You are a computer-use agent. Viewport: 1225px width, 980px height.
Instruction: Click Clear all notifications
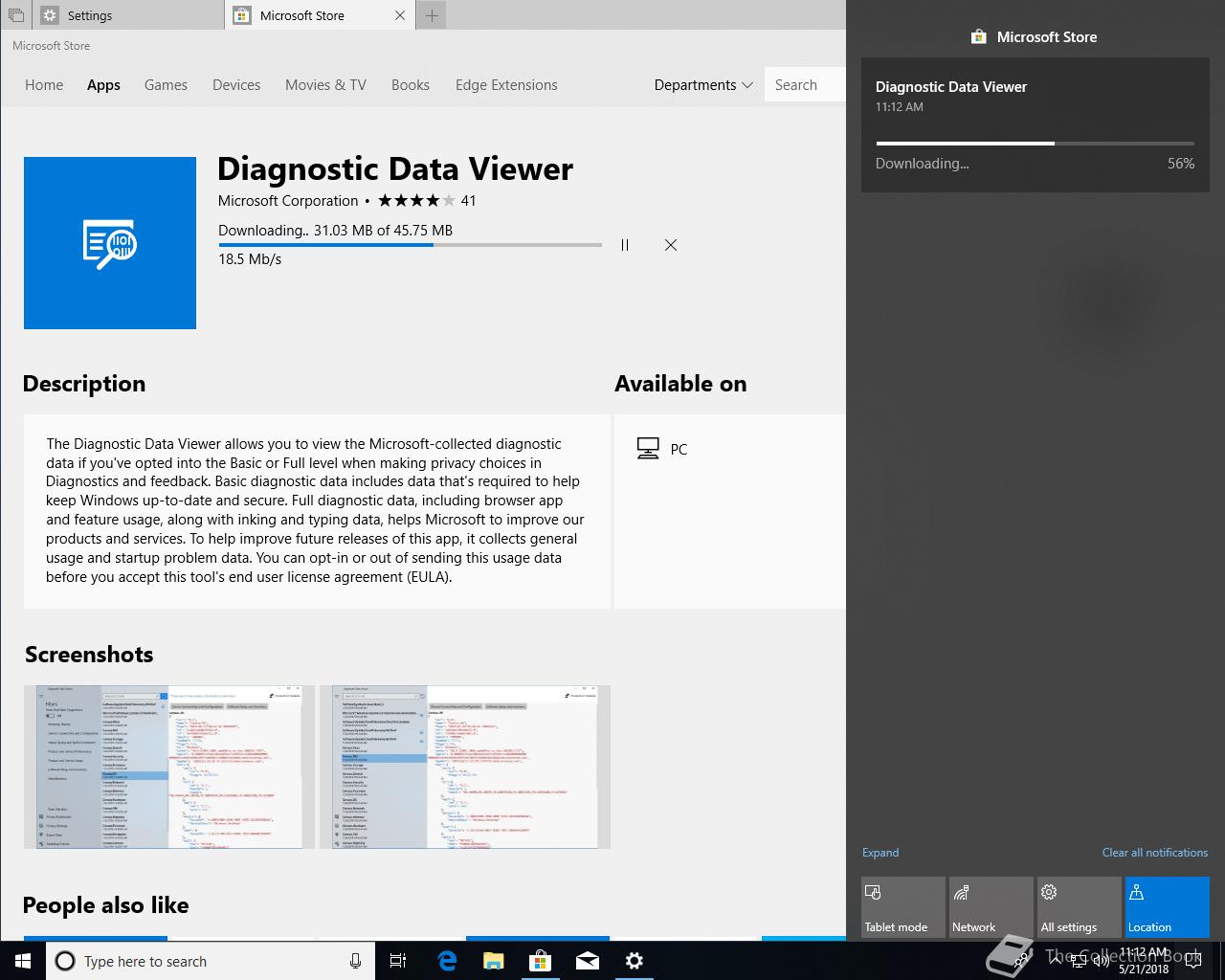(x=1155, y=853)
